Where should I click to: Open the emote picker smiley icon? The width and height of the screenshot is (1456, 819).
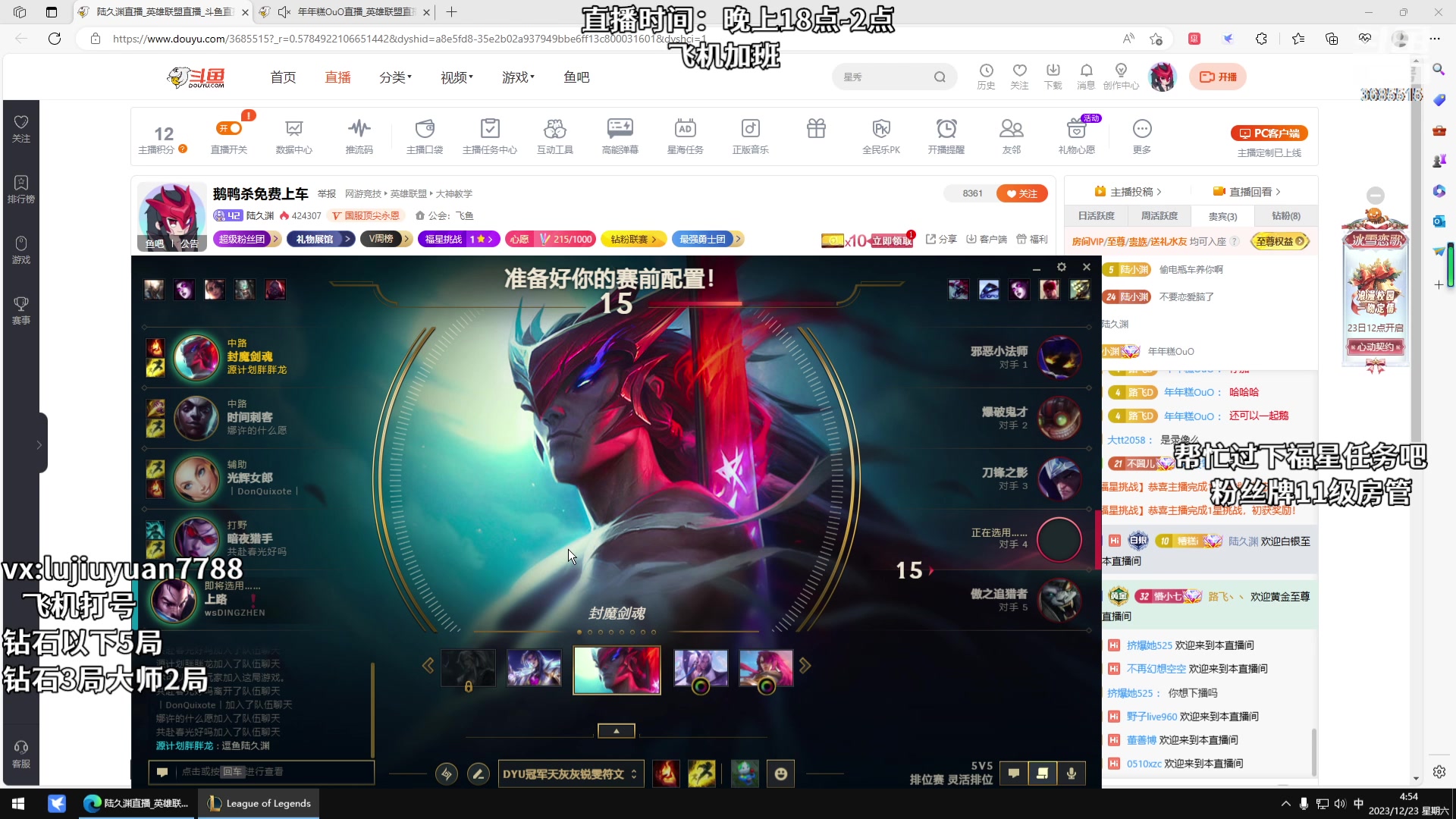(x=780, y=773)
